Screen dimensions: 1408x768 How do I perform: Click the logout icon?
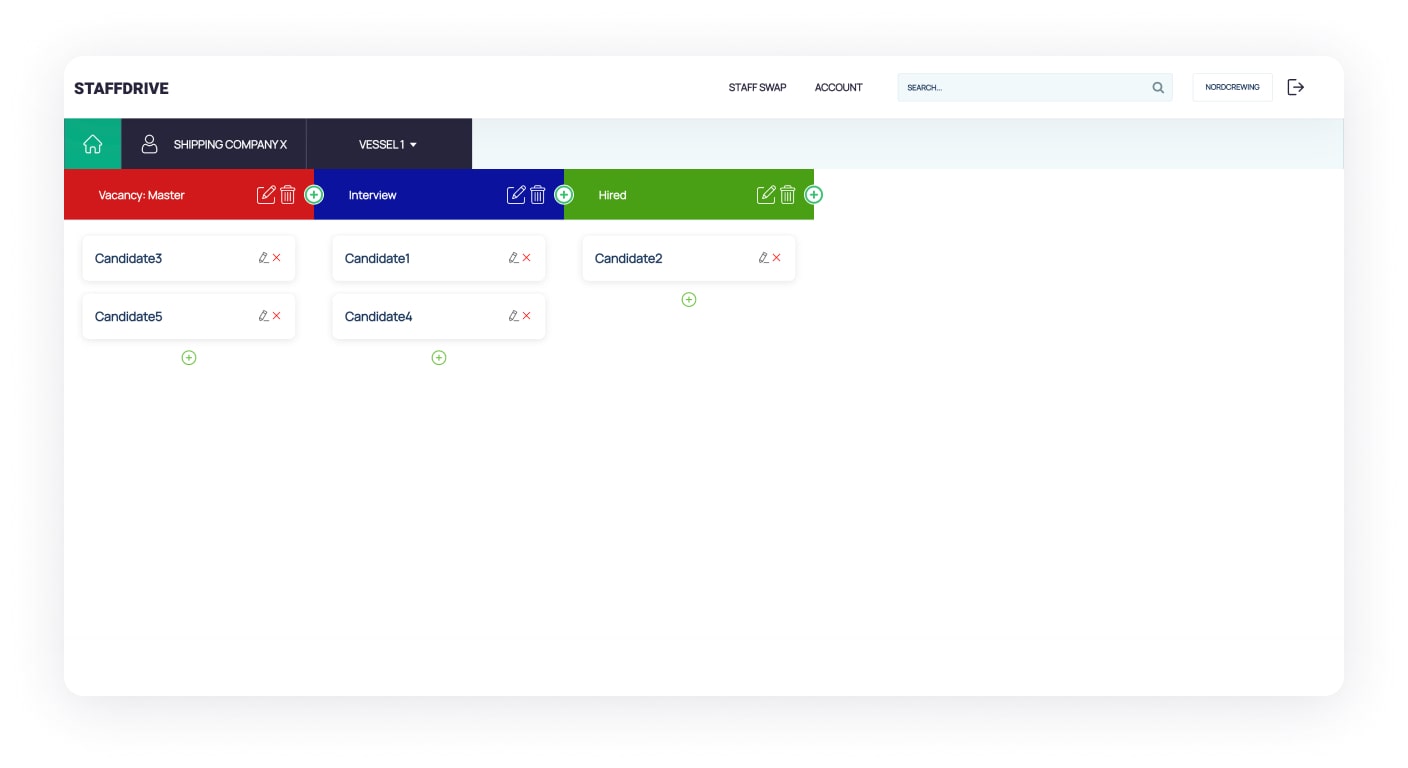coord(1296,87)
